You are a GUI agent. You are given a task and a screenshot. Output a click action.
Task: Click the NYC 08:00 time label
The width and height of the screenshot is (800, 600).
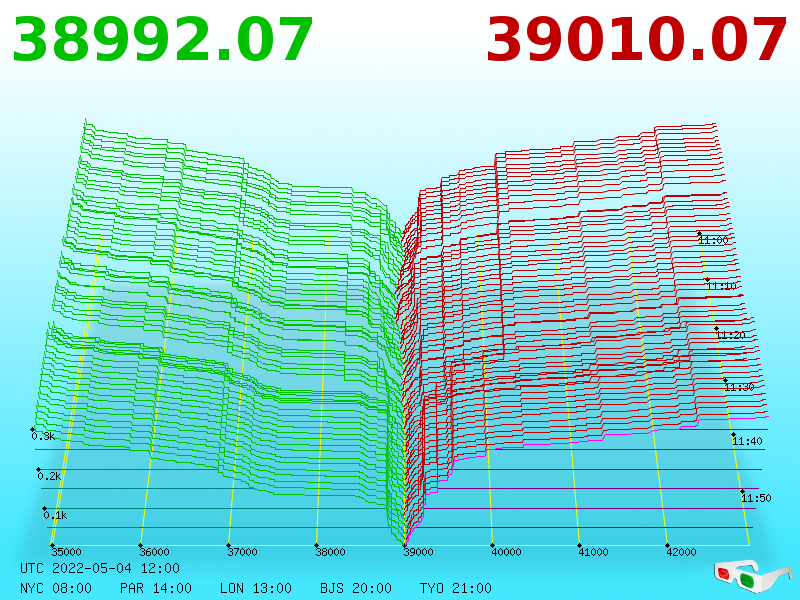pyautogui.click(x=56, y=588)
